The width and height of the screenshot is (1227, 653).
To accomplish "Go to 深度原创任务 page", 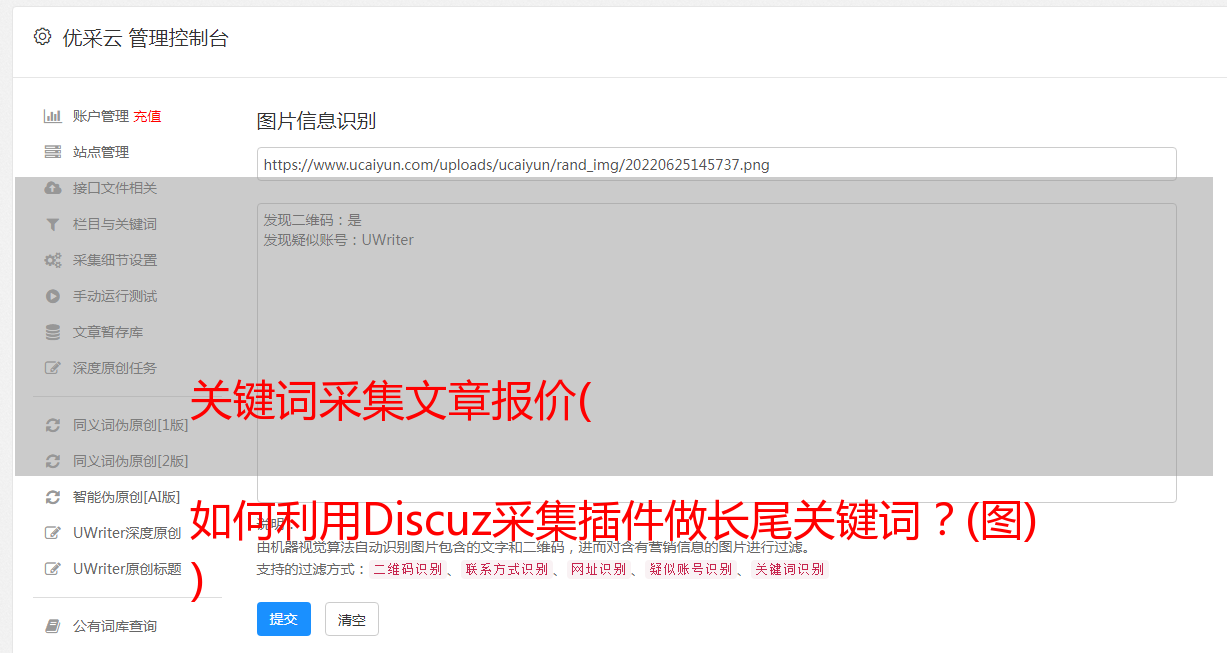I will (x=115, y=368).
